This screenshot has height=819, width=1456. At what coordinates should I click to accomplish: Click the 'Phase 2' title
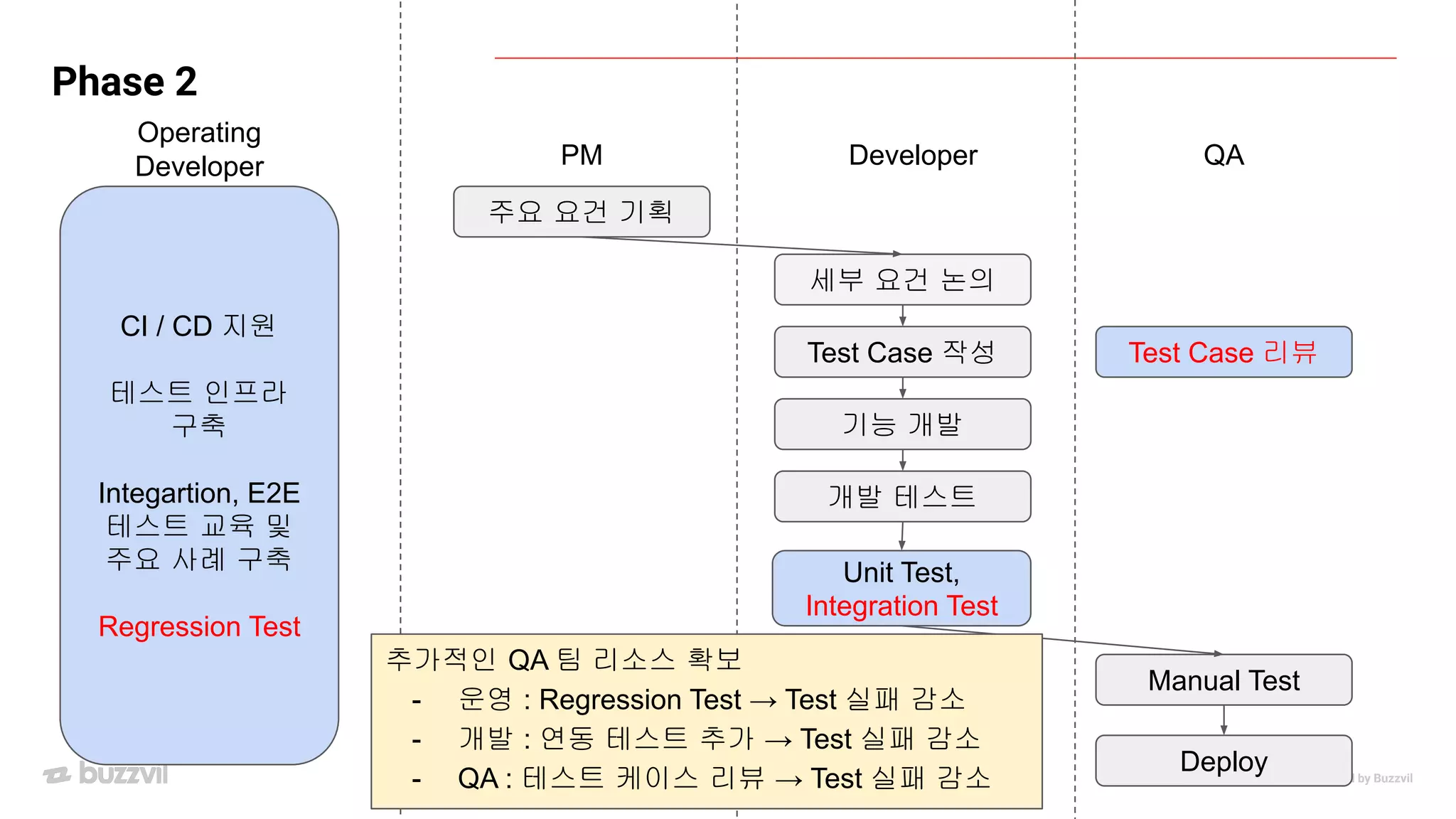pos(124,81)
